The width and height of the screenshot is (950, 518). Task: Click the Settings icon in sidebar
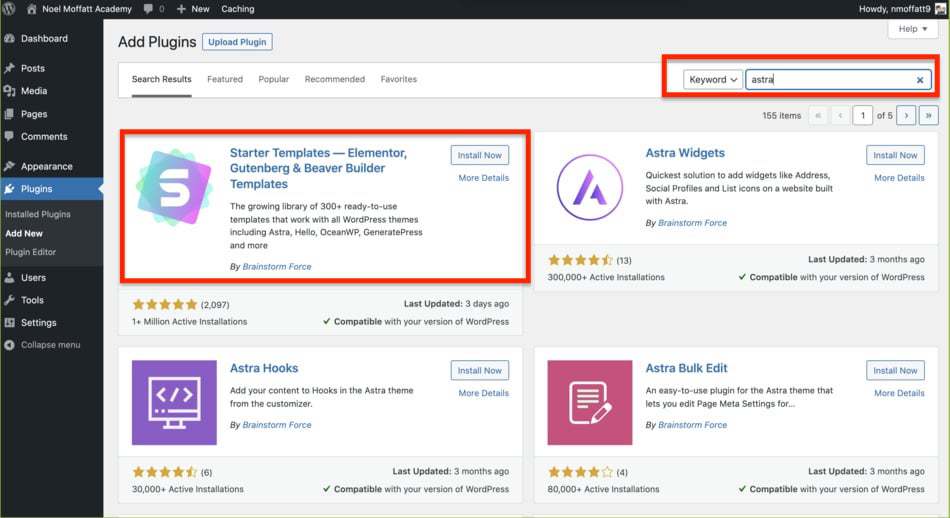coord(9,322)
